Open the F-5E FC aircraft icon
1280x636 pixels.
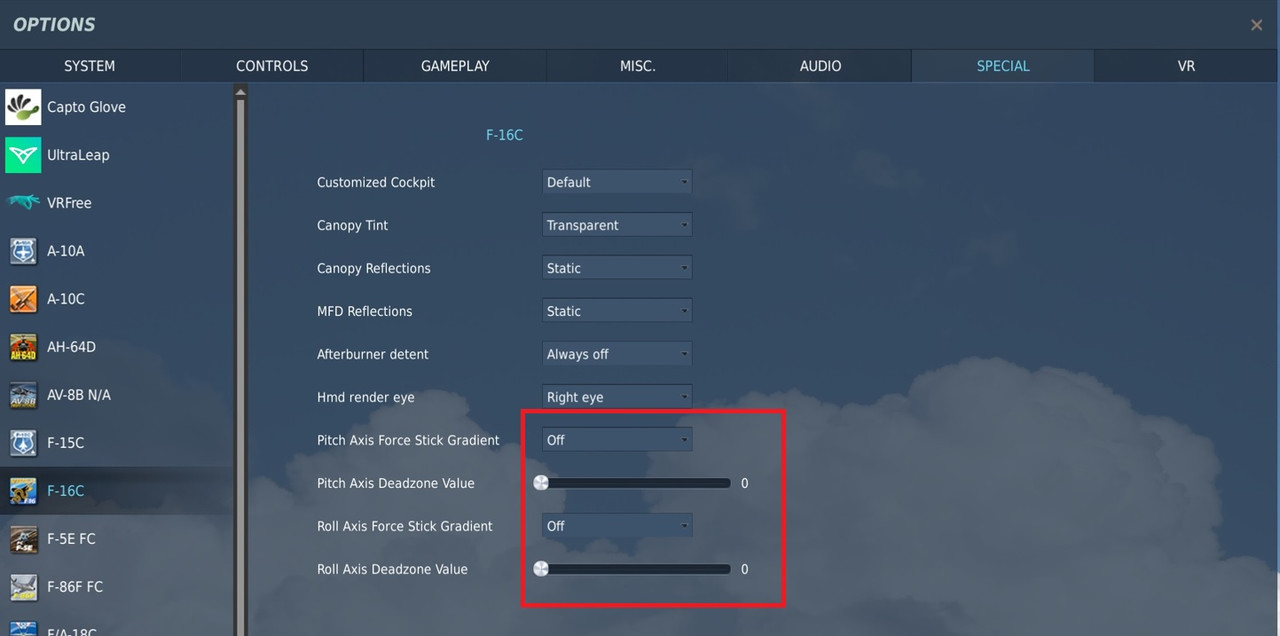point(23,539)
